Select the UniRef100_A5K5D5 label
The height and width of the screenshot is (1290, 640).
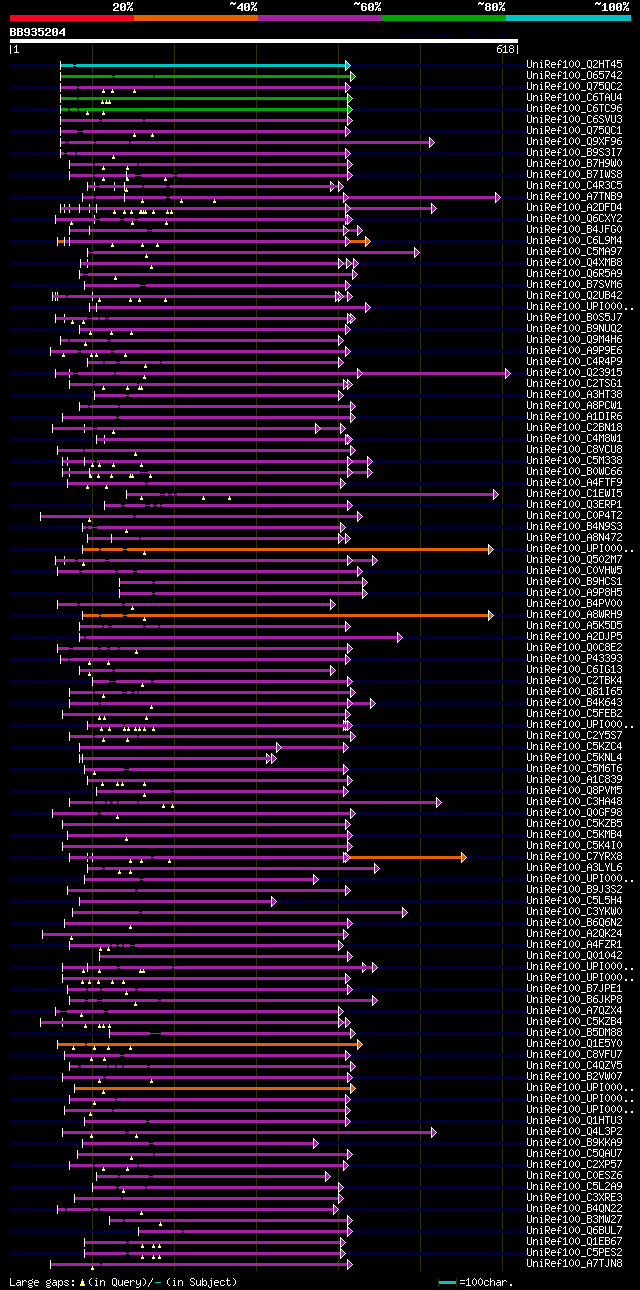coord(574,626)
